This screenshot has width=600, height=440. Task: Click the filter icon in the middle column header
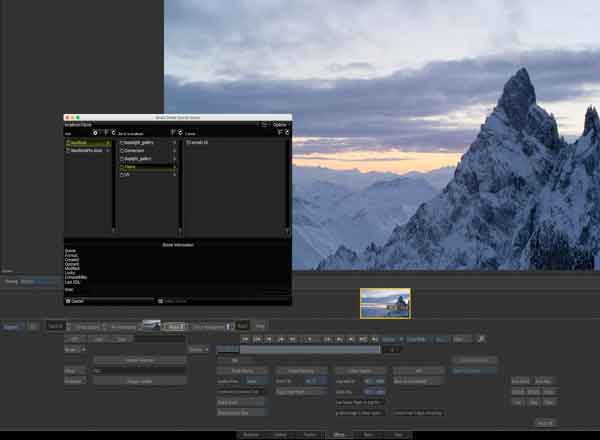click(x=173, y=132)
